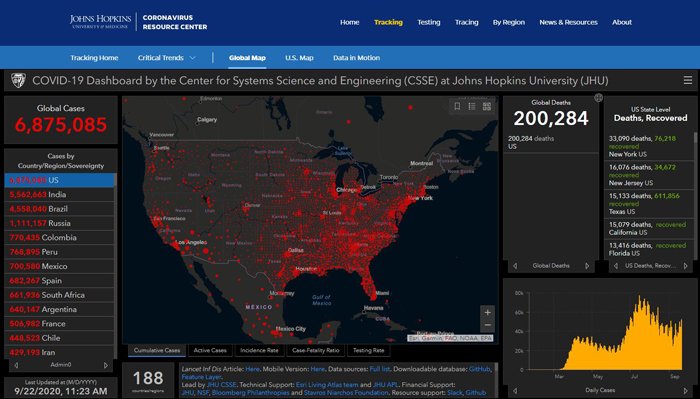This screenshot has height=399, width=700.
Task: Select South Africa in the country list
Action: (x=59, y=295)
